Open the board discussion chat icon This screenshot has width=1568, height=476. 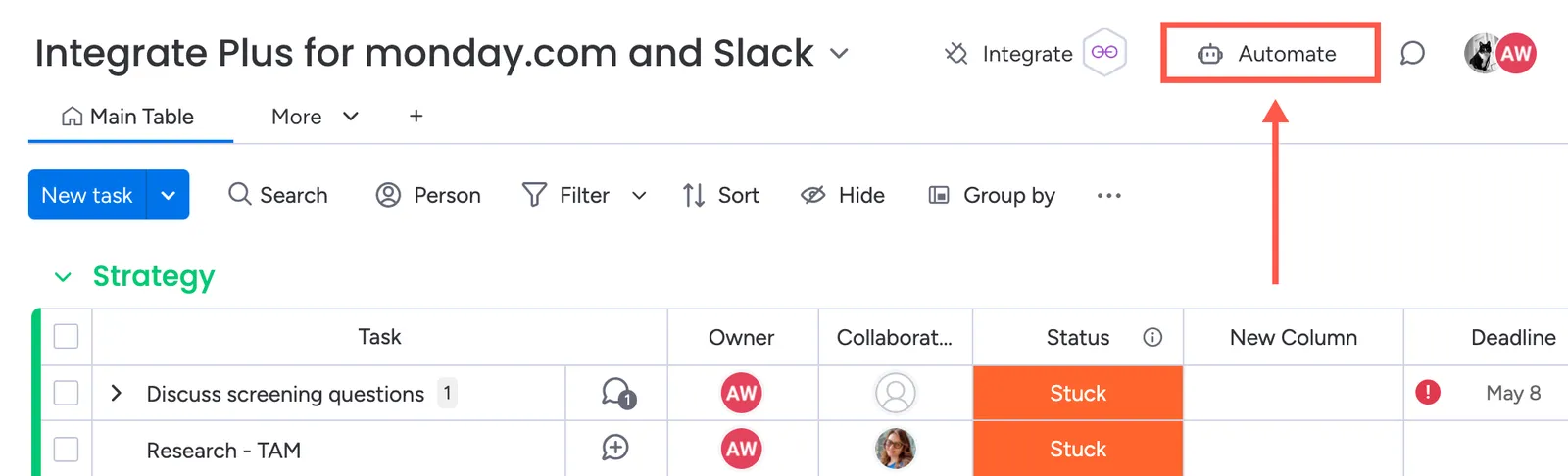[x=1412, y=53]
